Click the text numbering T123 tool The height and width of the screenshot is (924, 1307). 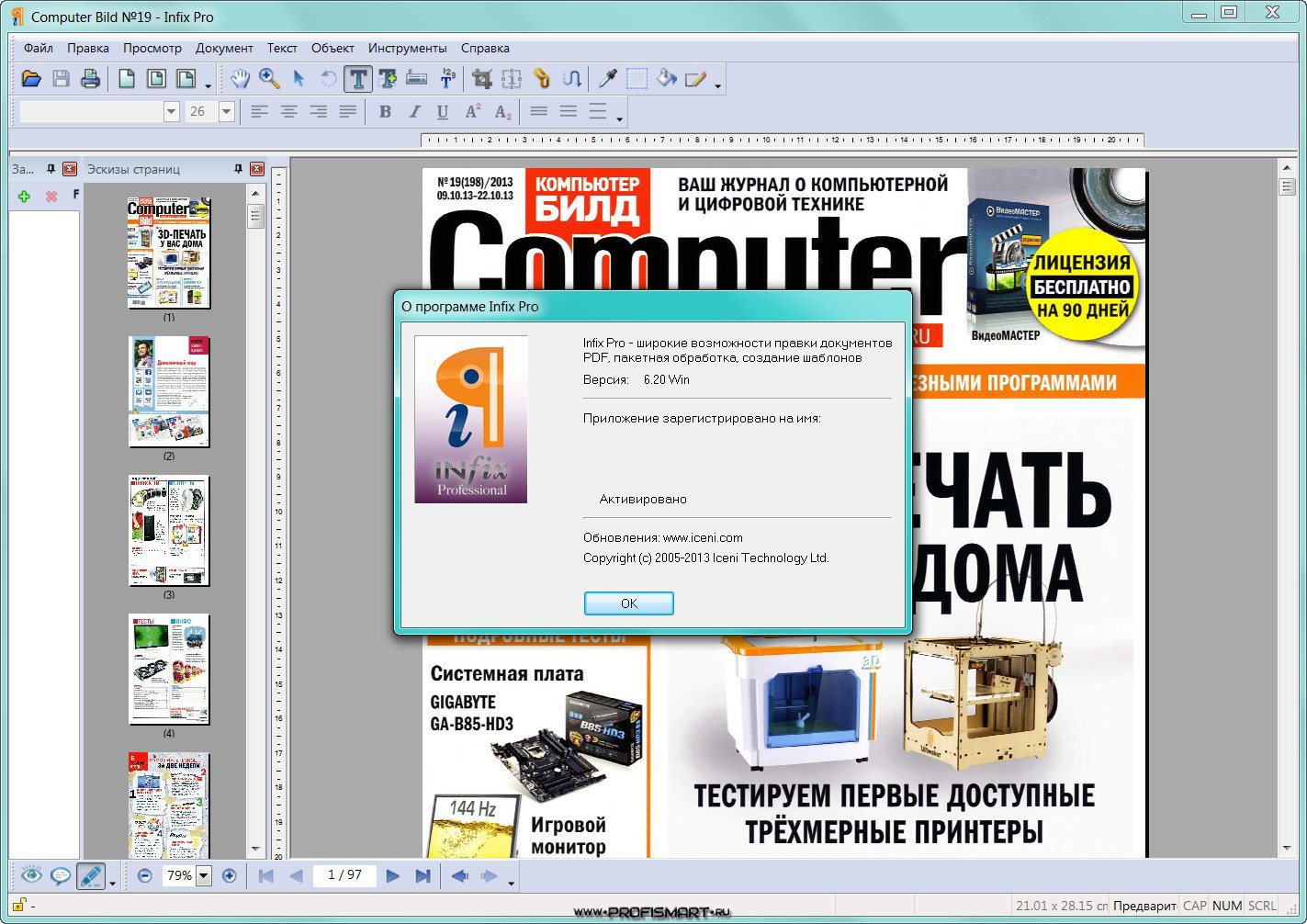tap(447, 79)
